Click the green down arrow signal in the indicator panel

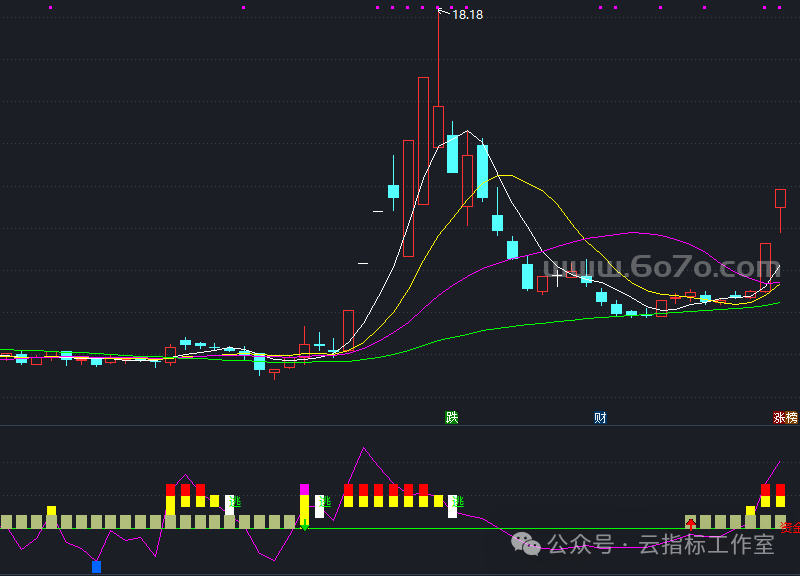305,525
